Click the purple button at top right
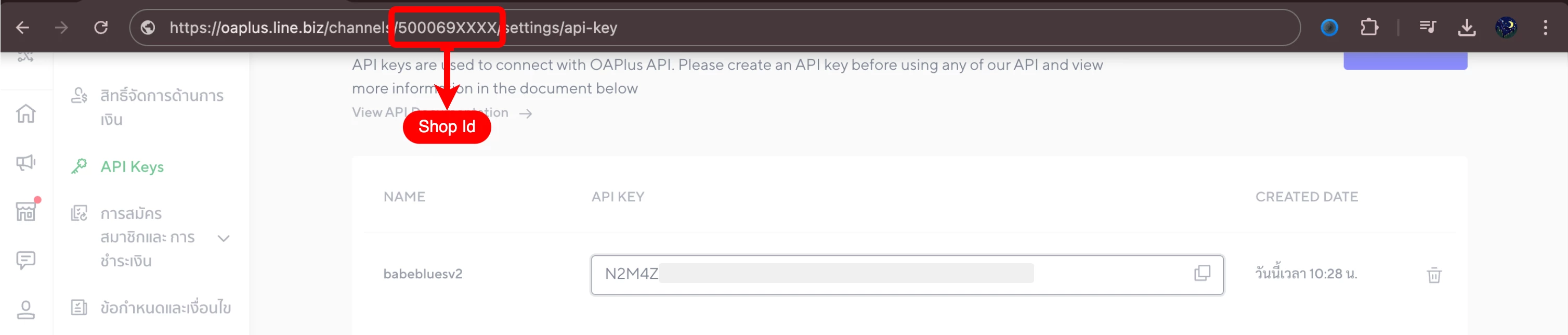 [1405, 61]
